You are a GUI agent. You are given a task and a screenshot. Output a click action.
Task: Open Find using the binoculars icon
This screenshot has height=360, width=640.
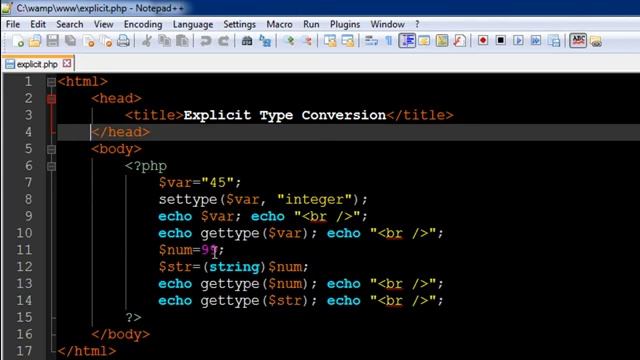247,41
